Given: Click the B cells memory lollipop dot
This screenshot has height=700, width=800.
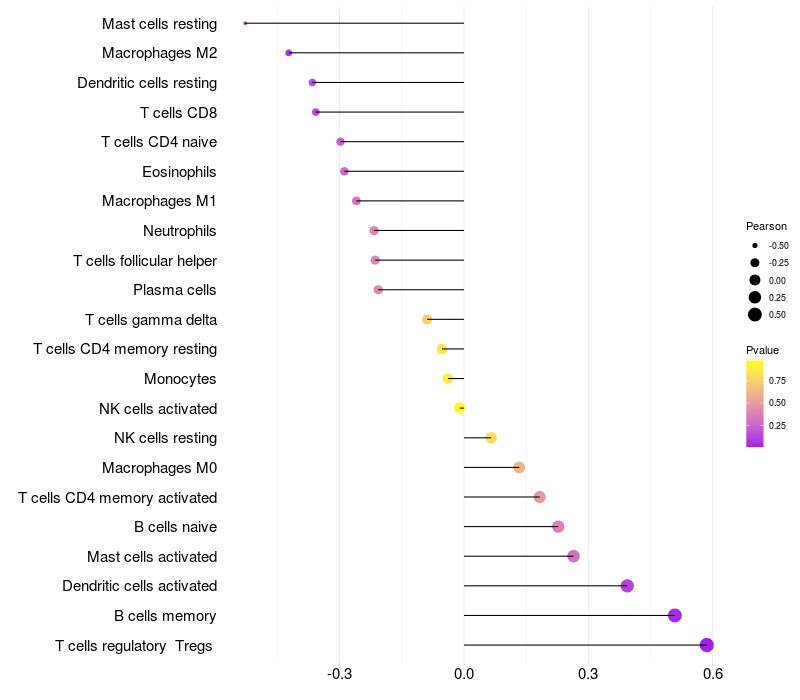Looking at the screenshot, I should (675, 615).
